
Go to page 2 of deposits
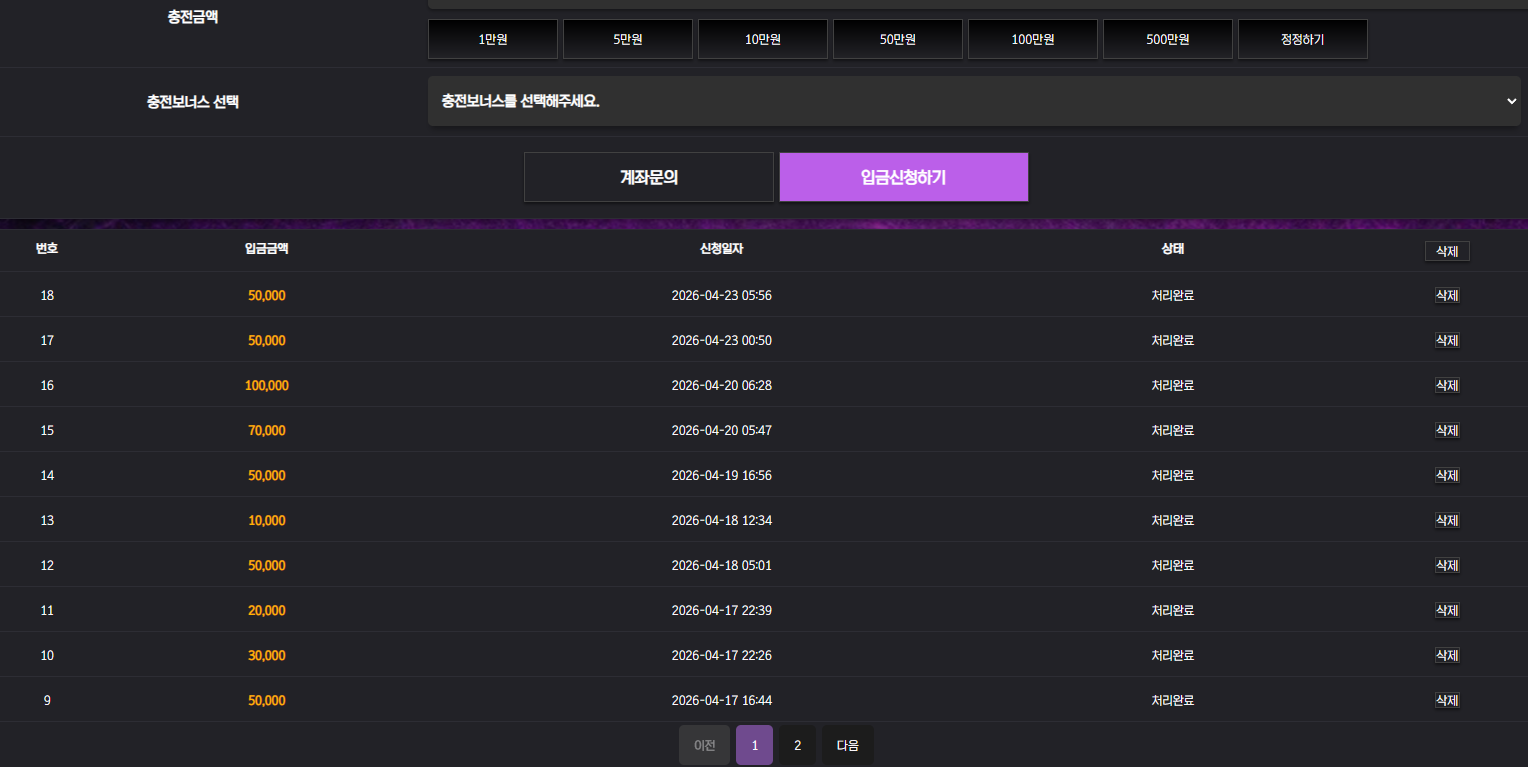coord(797,745)
